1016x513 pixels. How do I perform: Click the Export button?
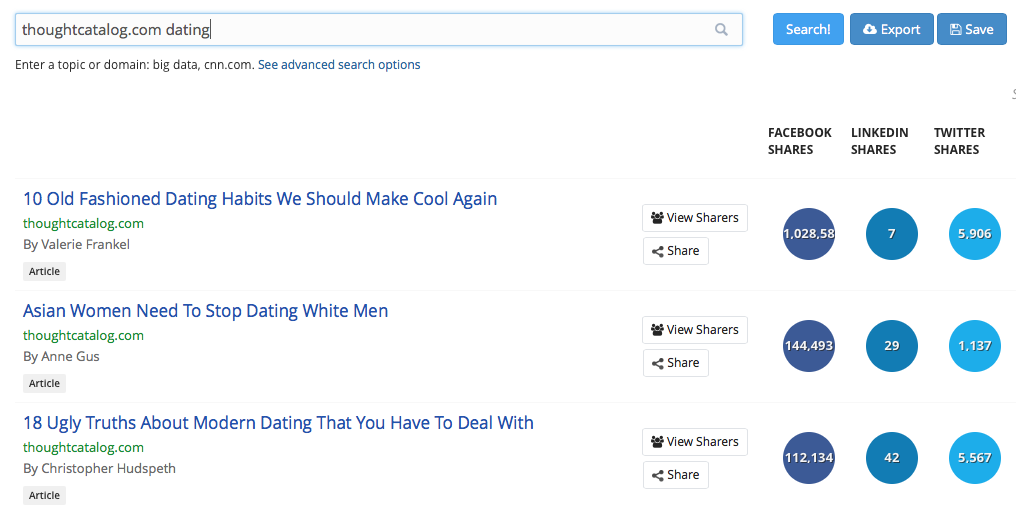click(x=891, y=29)
